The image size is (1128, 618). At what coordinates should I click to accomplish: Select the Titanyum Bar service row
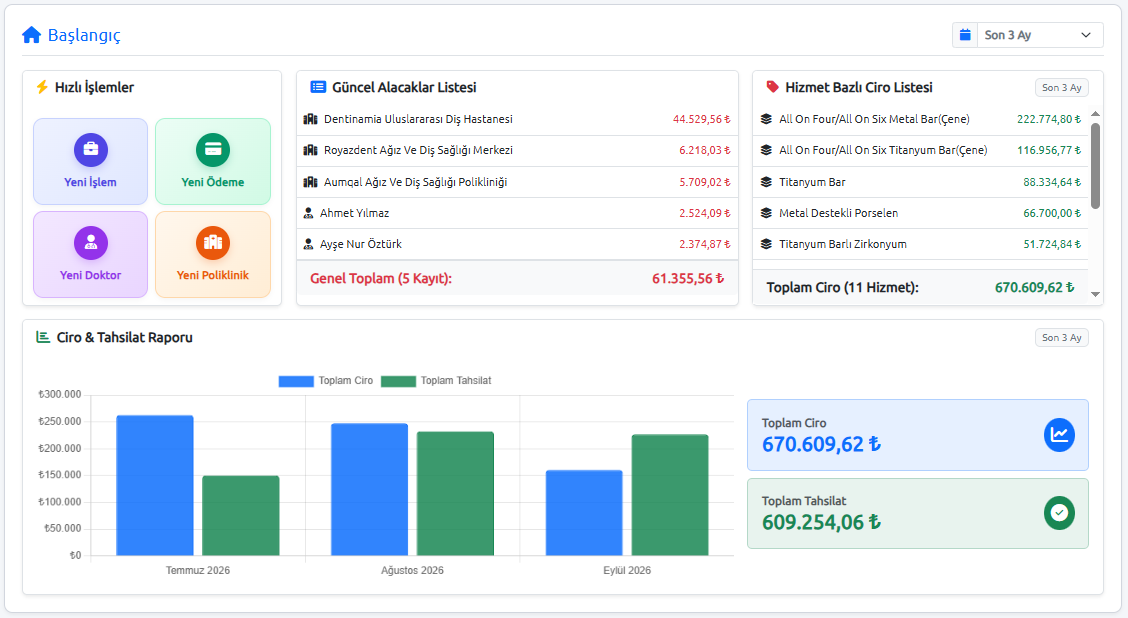(x=921, y=182)
